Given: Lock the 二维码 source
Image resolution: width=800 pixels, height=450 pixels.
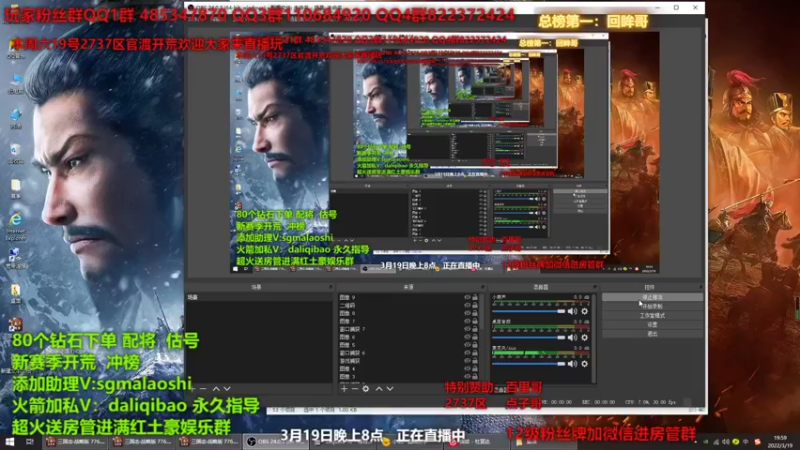Looking at the screenshot, I should (x=475, y=305).
